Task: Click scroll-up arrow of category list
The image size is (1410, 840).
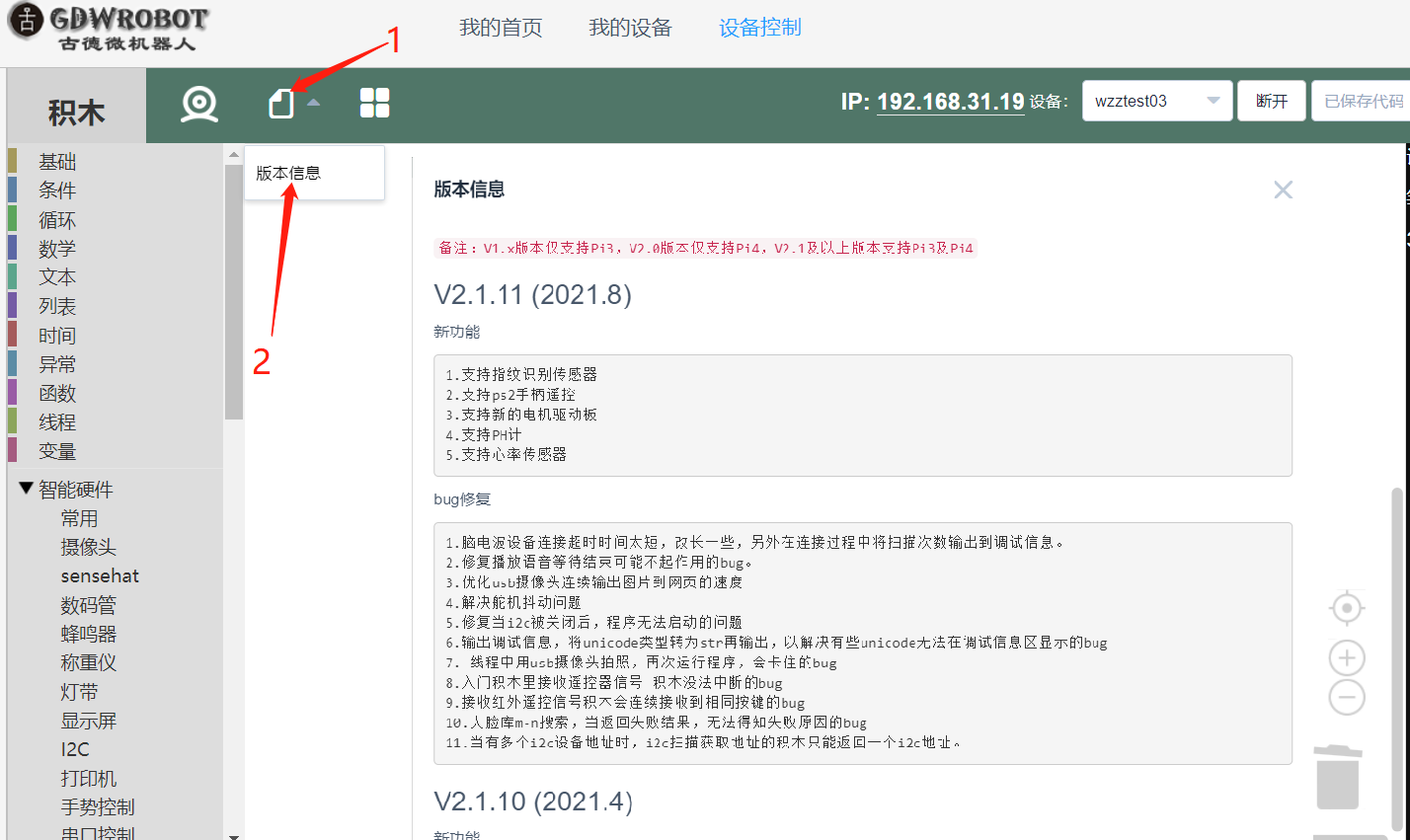Action: point(234,155)
